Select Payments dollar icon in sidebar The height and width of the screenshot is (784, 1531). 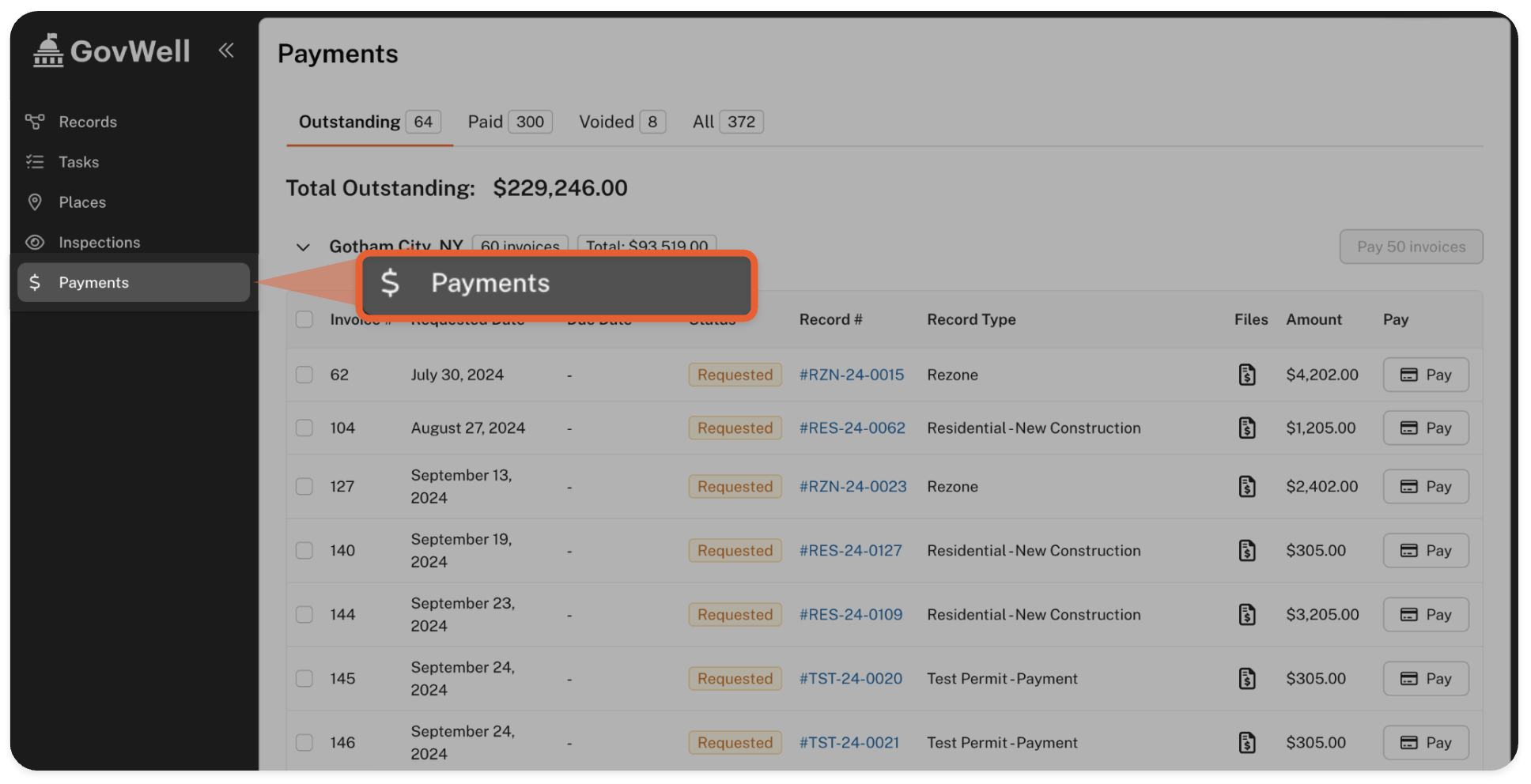(x=35, y=282)
